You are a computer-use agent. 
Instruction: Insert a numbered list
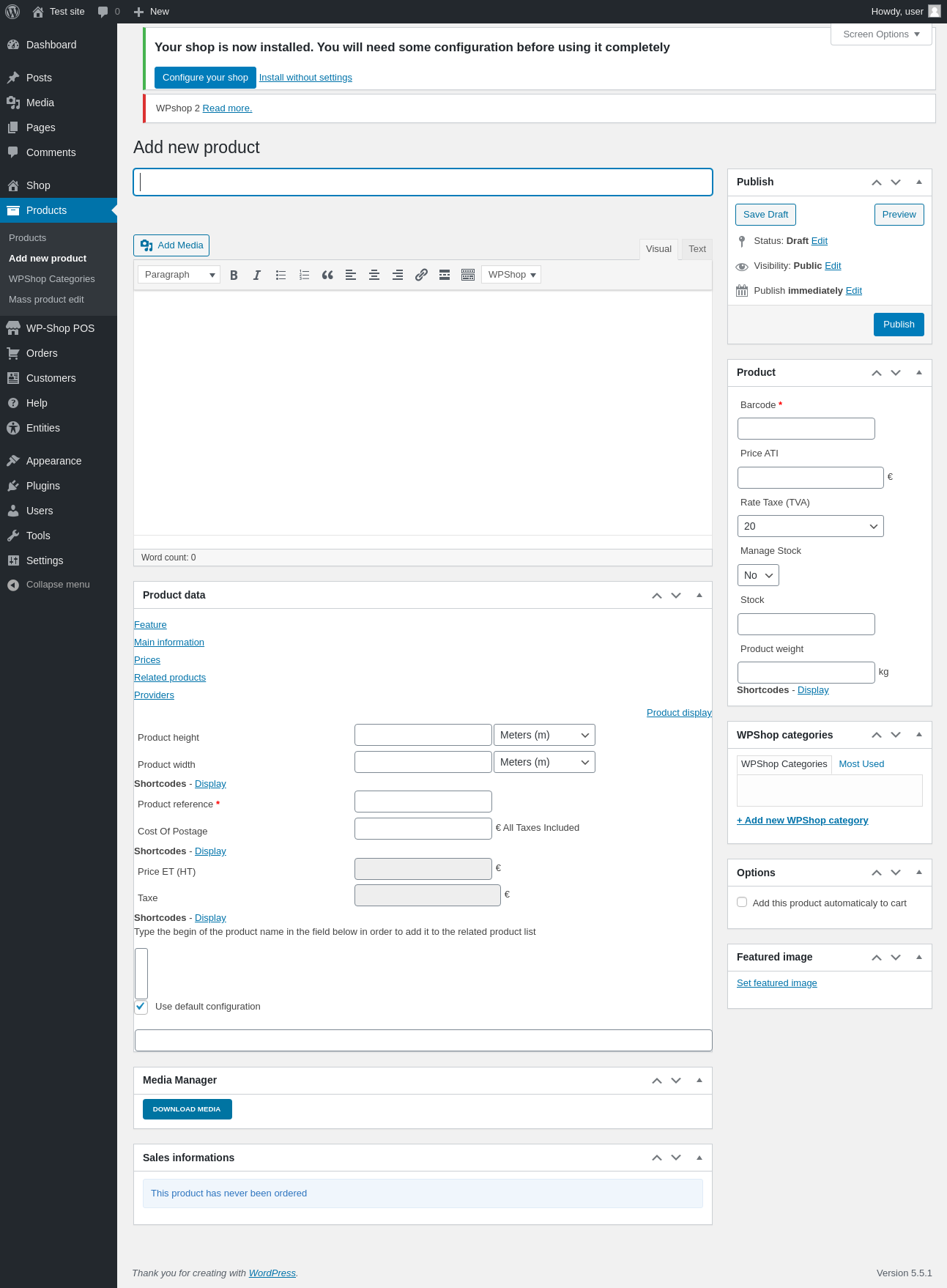[304, 275]
